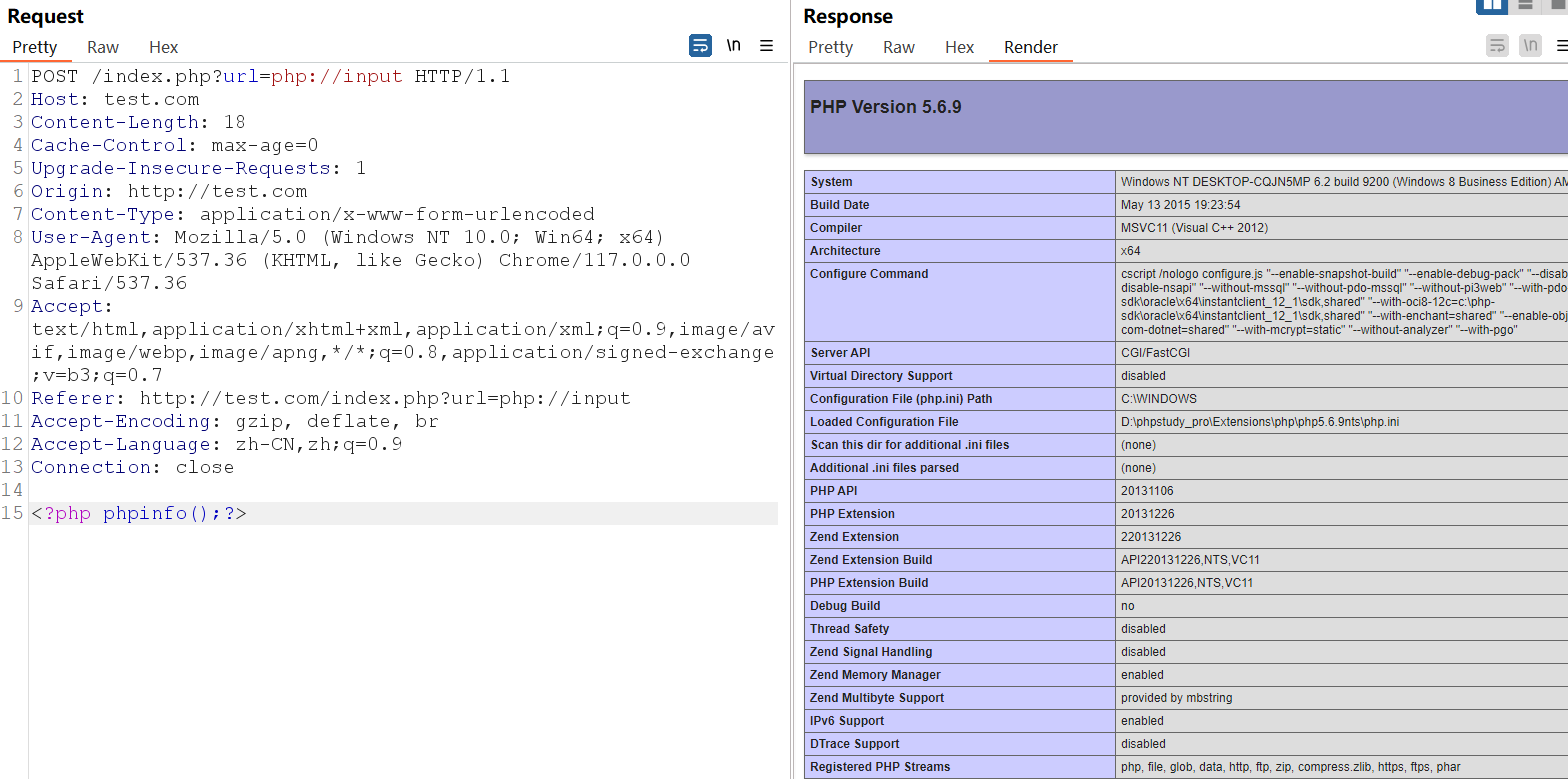Click the 'Upgrade-Insecure-Requests: 1' header
The image size is (1568, 779).
[199, 168]
